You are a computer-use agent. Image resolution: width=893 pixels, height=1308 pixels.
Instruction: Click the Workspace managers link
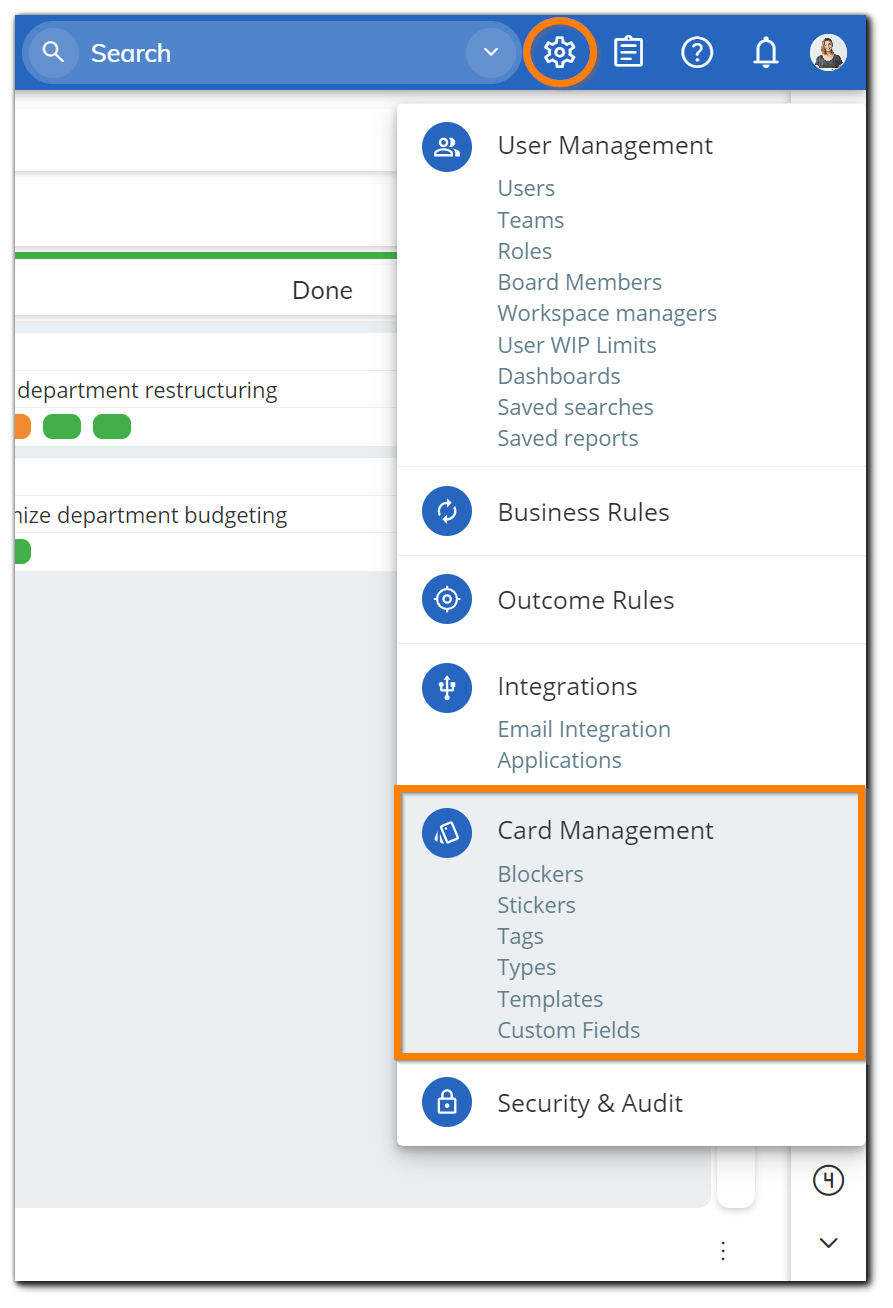point(607,313)
